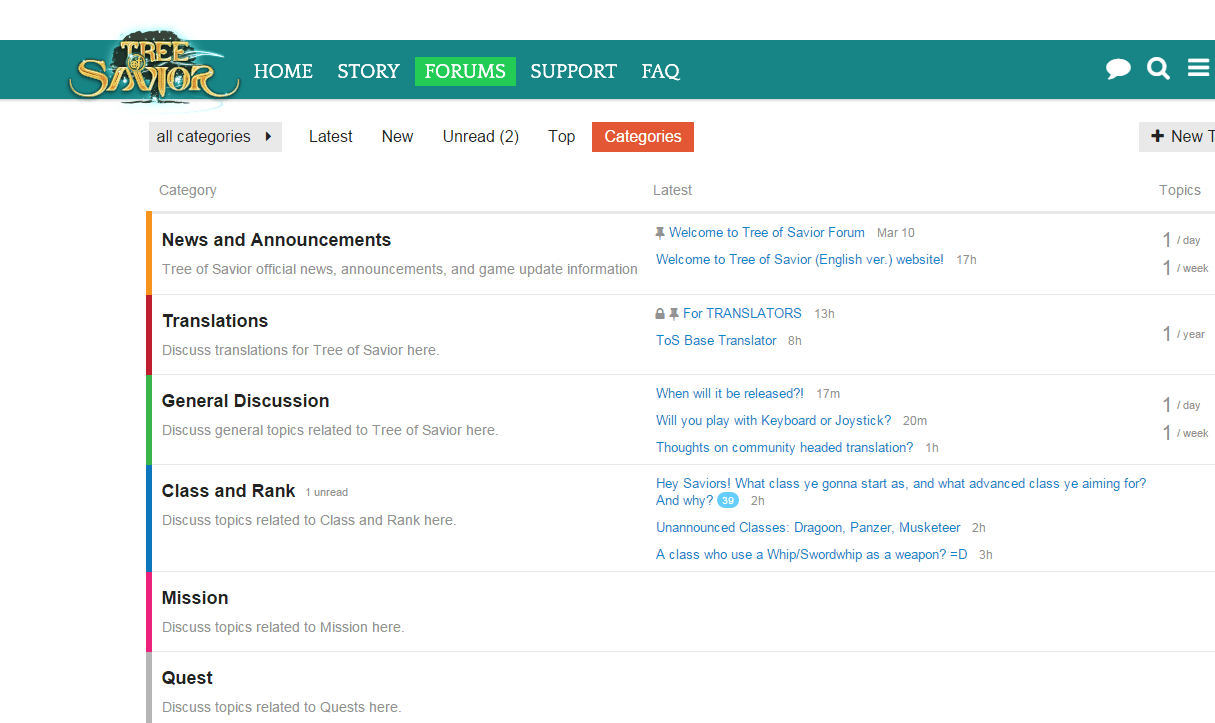Go to the STORY menu item
This screenshot has height=723, width=1215.
368,71
